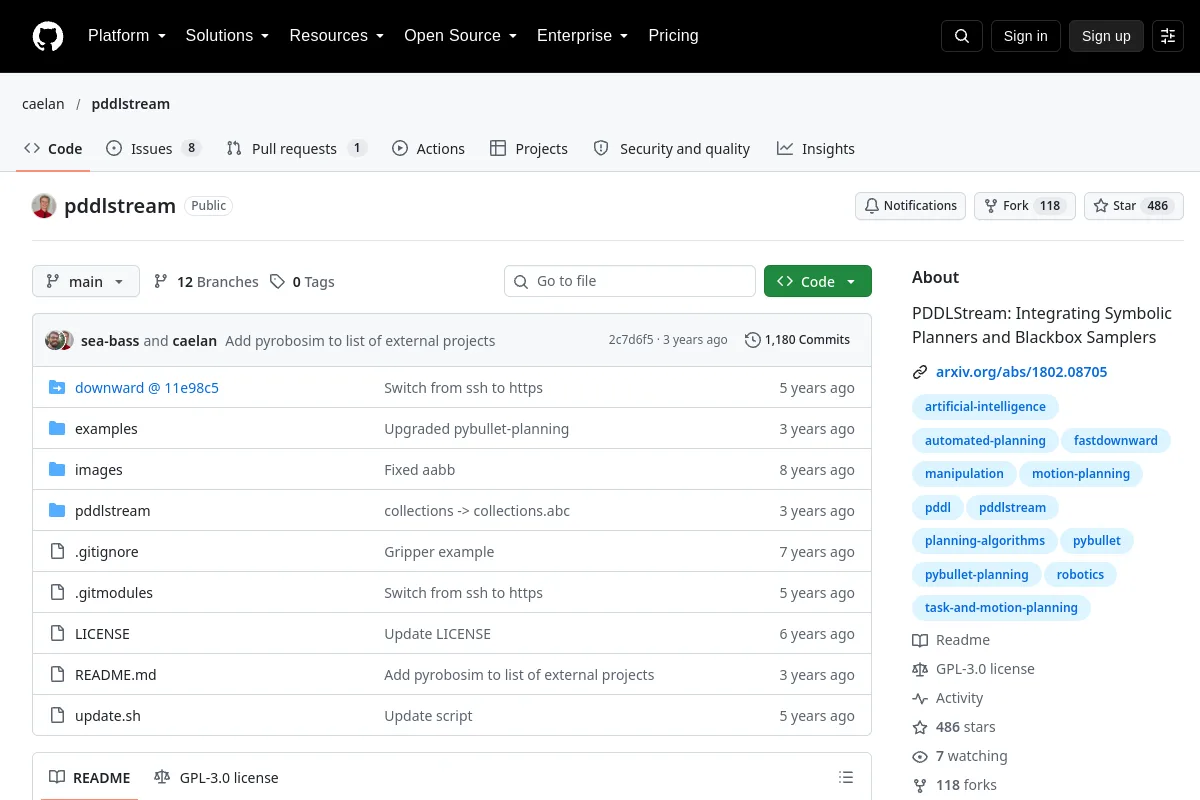Open the examples folder icon

pos(57,429)
